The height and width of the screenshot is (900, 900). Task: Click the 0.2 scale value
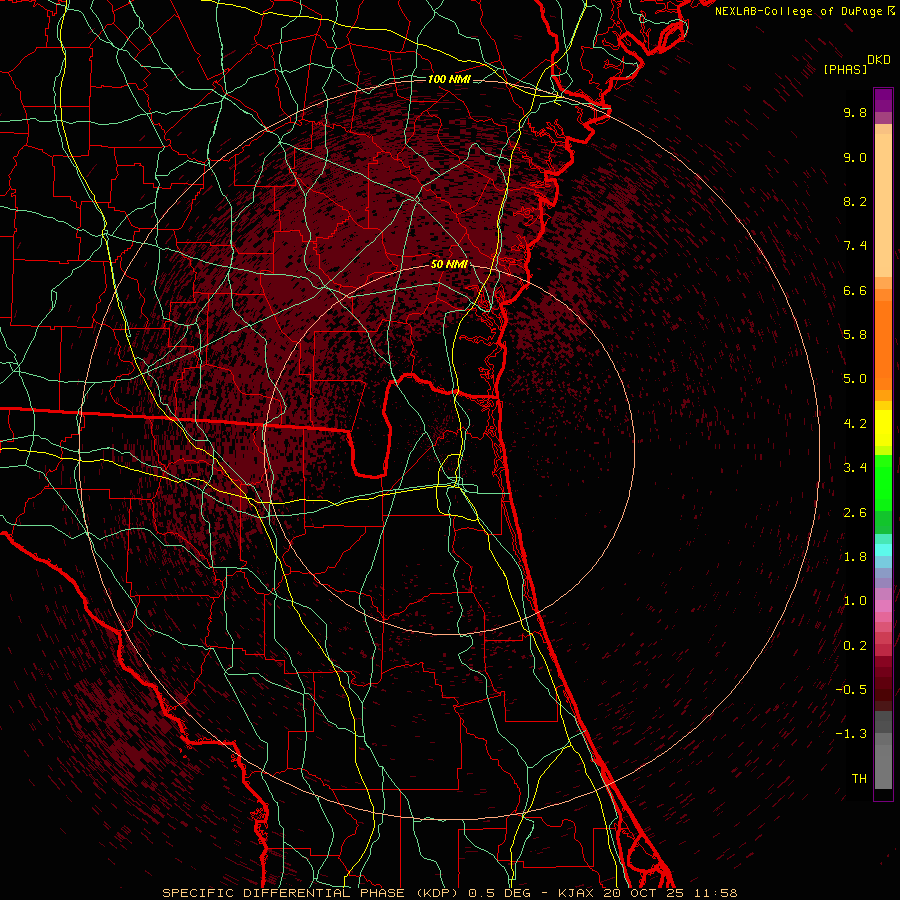click(855, 645)
